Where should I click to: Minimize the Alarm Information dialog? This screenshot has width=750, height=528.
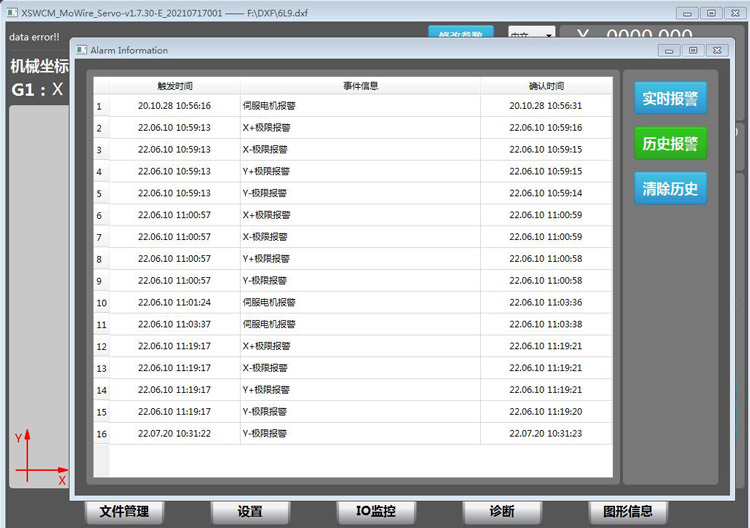(x=669, y=50)
